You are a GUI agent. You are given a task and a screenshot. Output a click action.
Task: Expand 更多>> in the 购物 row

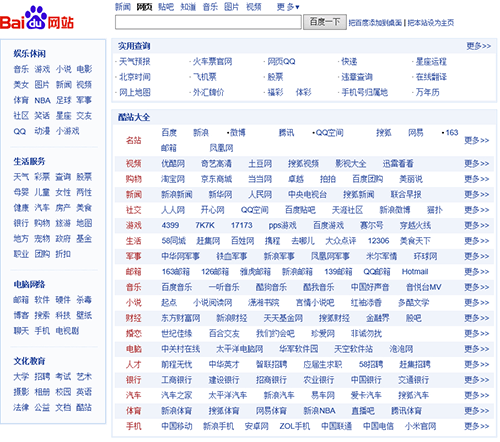point(477,179)
